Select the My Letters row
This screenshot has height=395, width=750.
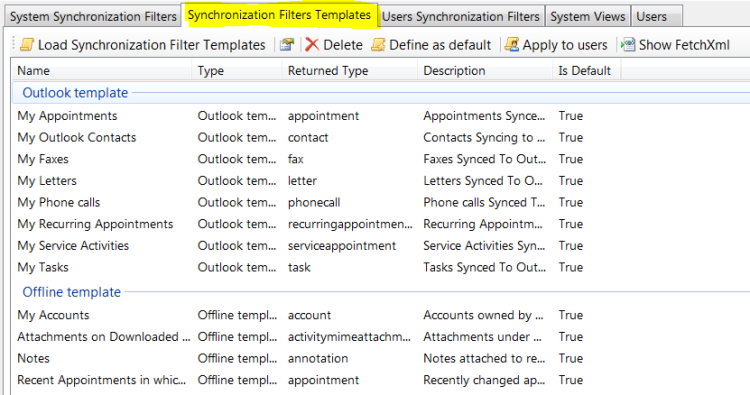click(381, 181)
